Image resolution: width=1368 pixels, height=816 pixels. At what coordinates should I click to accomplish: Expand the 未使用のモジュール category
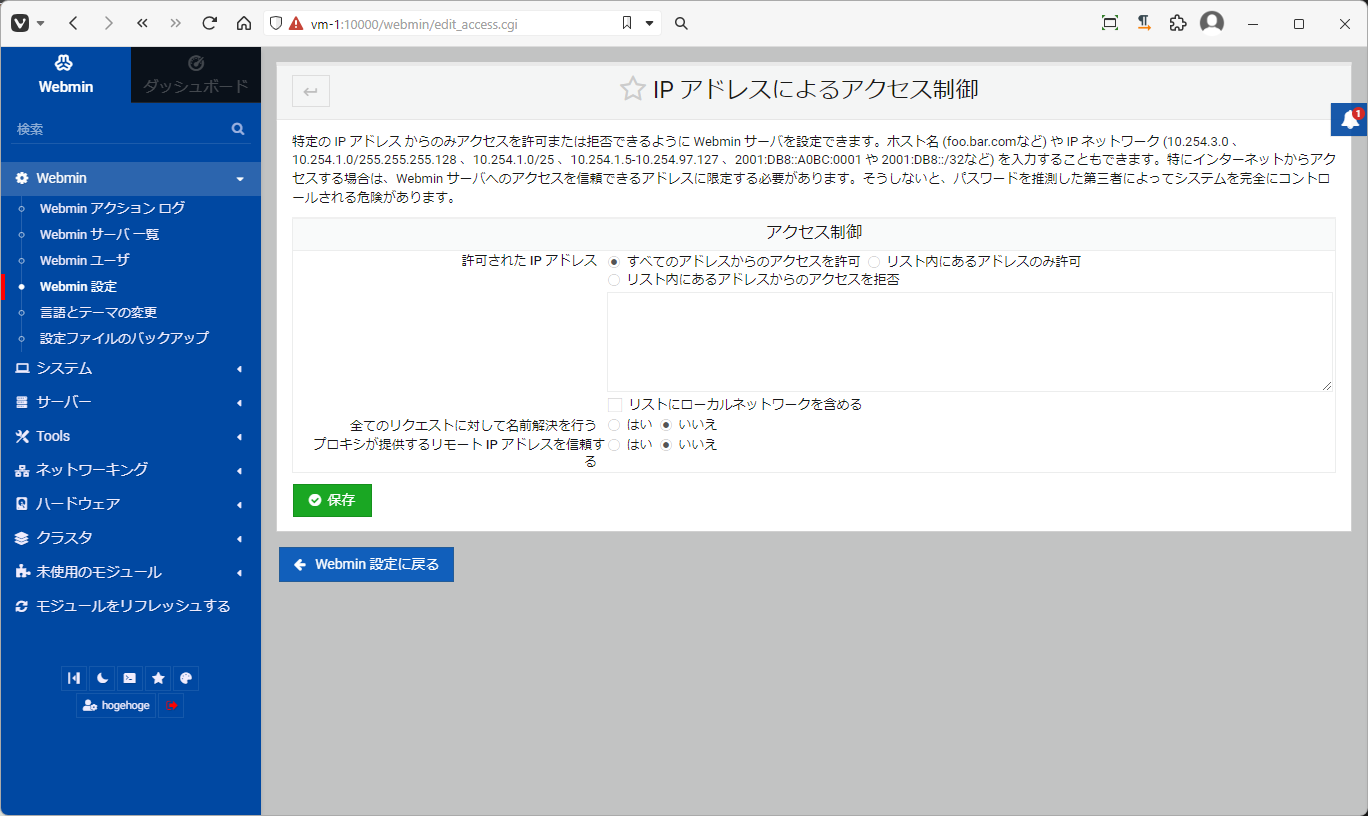(130, 572)
